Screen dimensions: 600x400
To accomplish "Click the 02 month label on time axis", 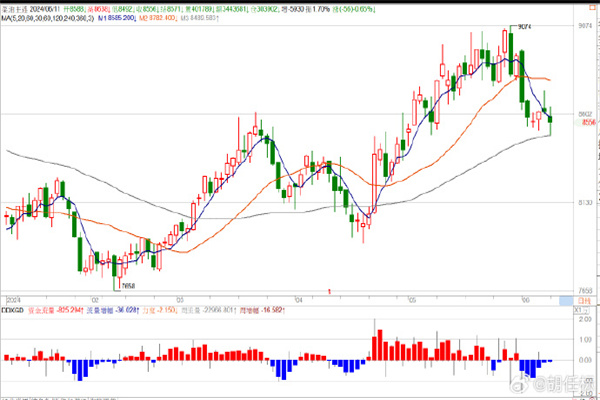I will (x=94, y=299).
